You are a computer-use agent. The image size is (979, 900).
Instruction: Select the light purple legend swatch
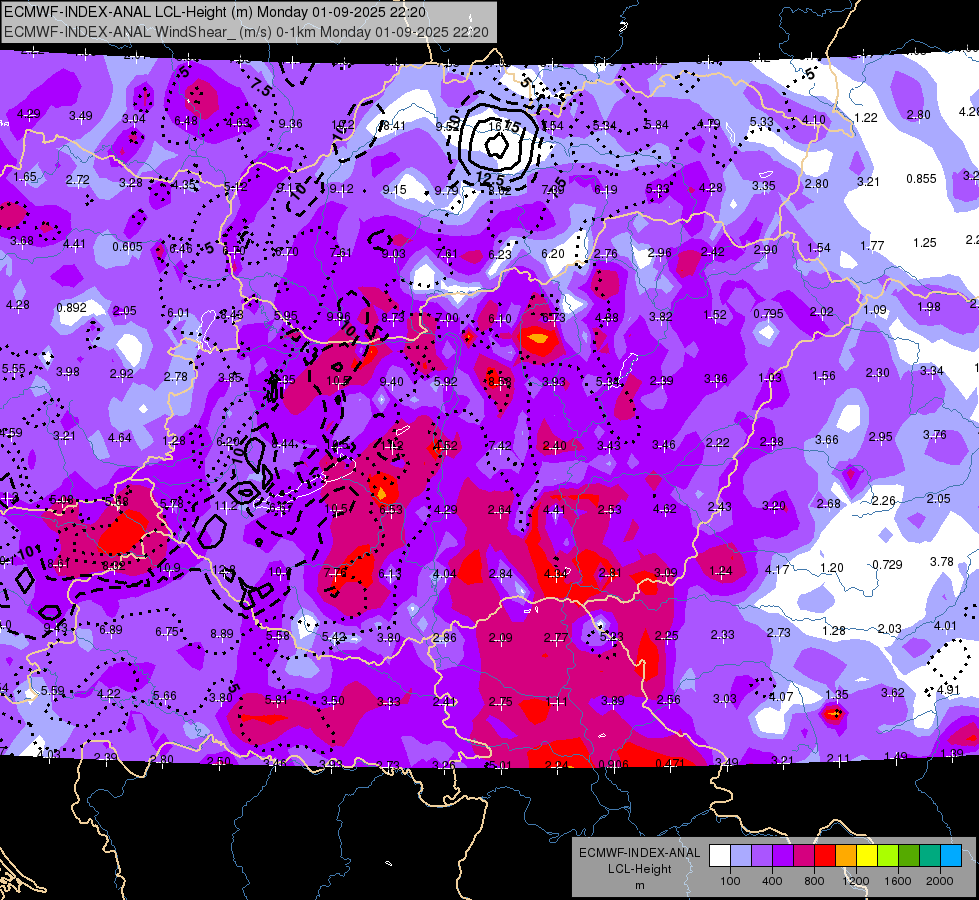point(762,856)
